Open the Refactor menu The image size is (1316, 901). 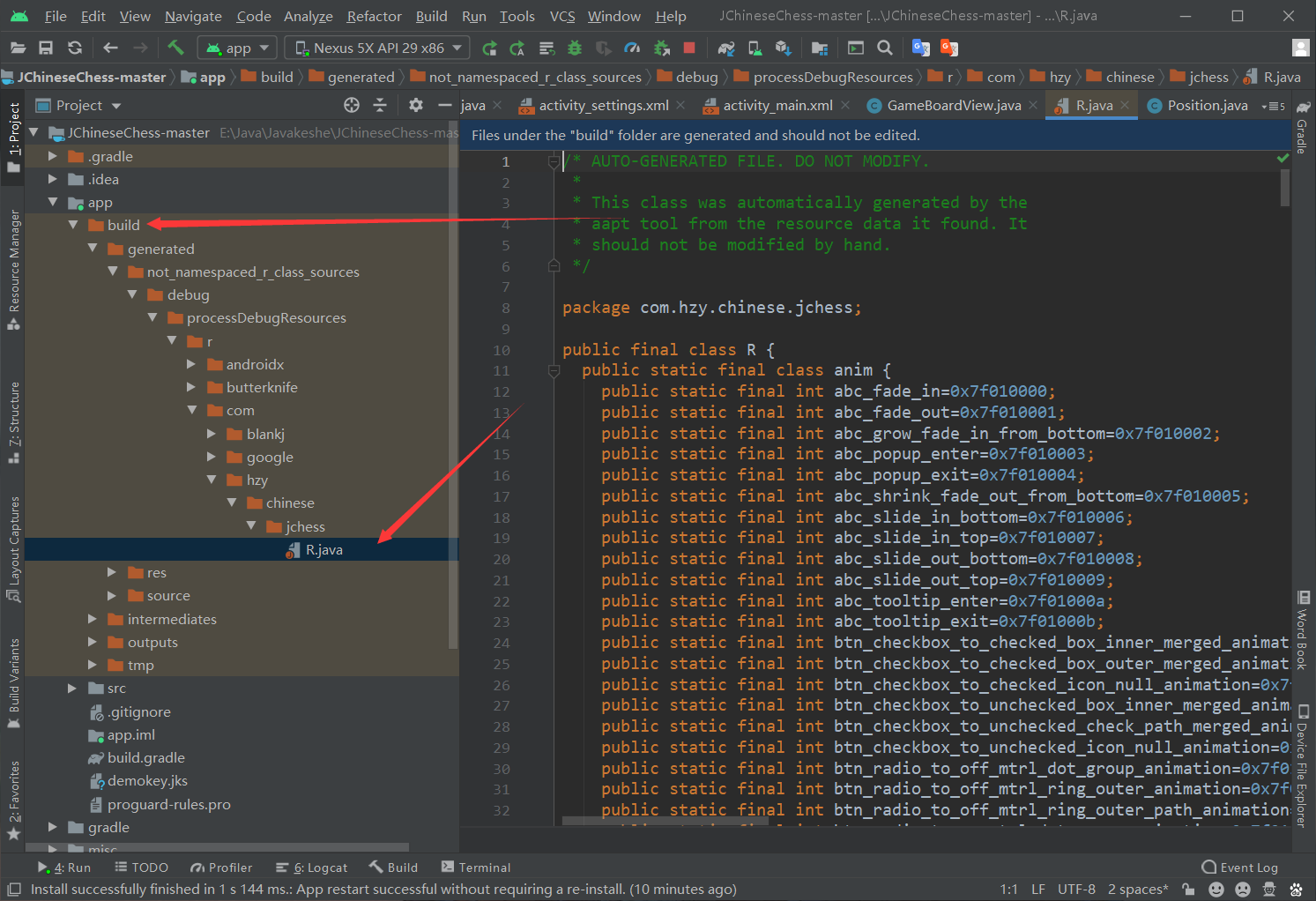(374, 16)
